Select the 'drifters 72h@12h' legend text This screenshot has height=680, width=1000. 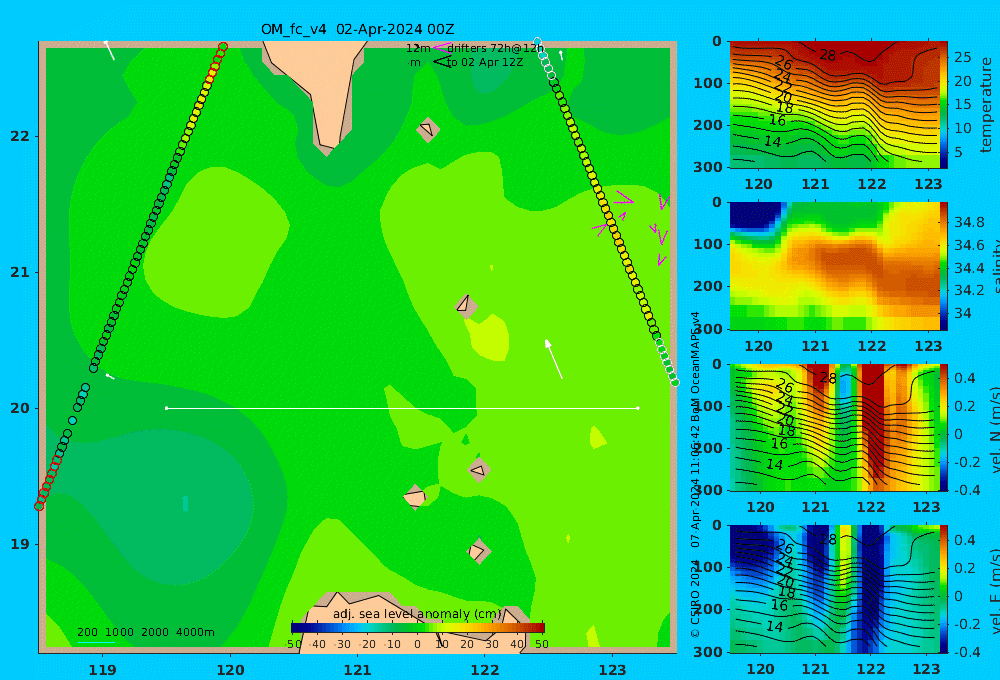click(495, 48)
